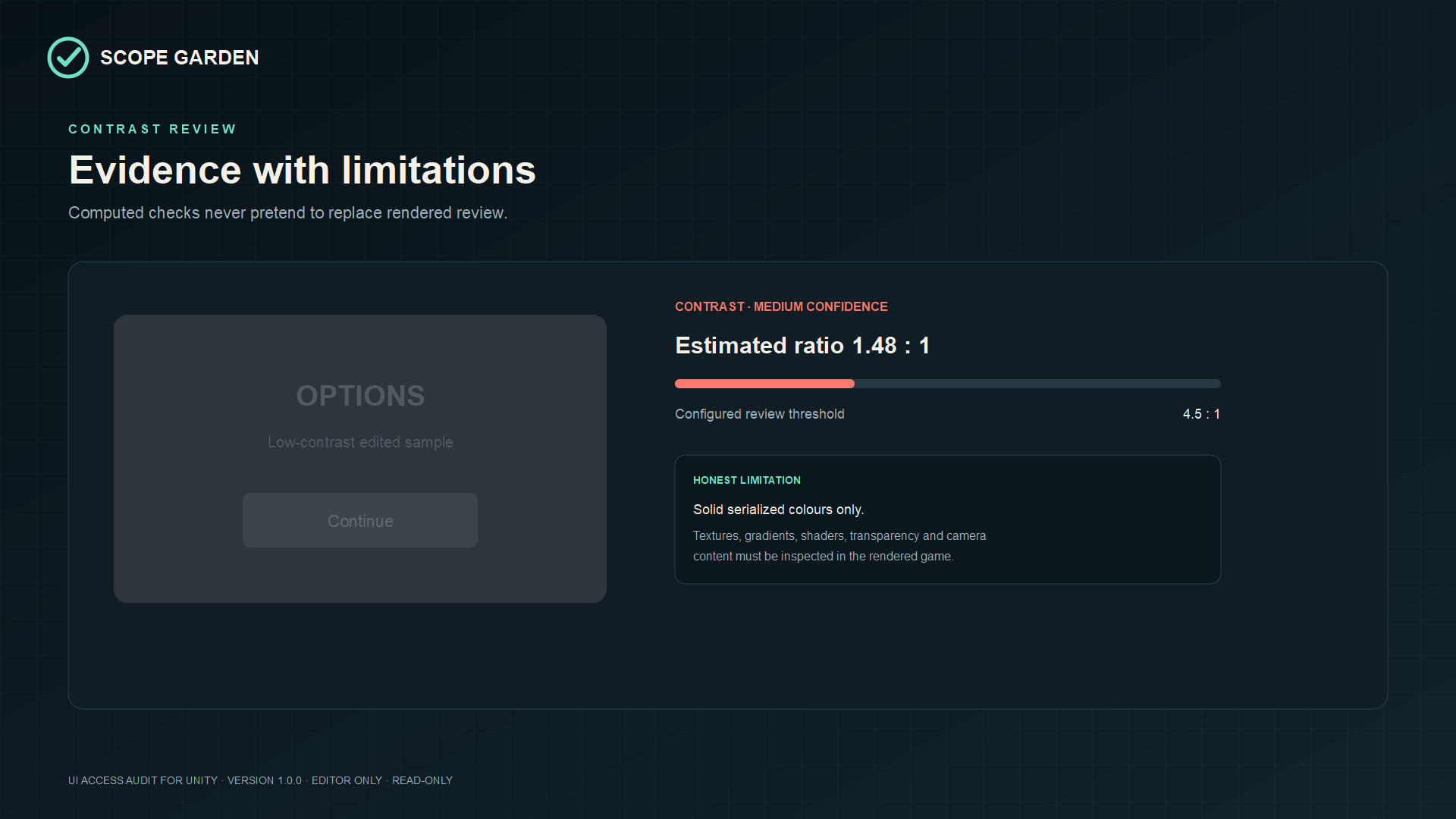
Task: Click the contrast ratio progress bar
Action: coord(948,384)
